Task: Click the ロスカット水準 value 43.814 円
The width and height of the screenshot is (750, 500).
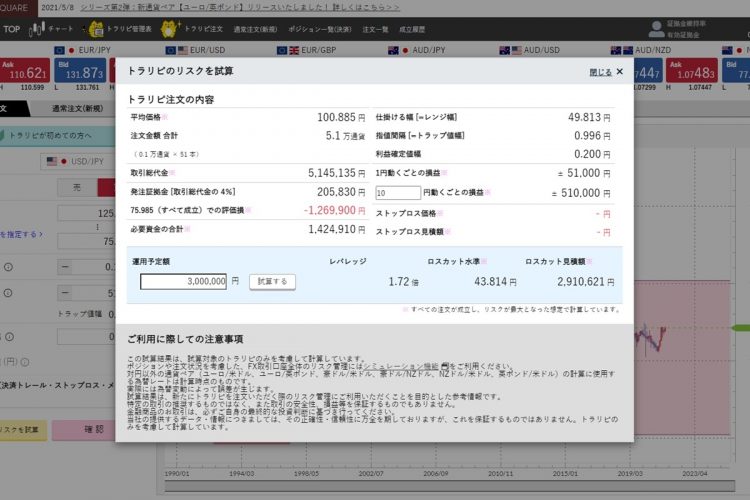Action: [495, 282]
